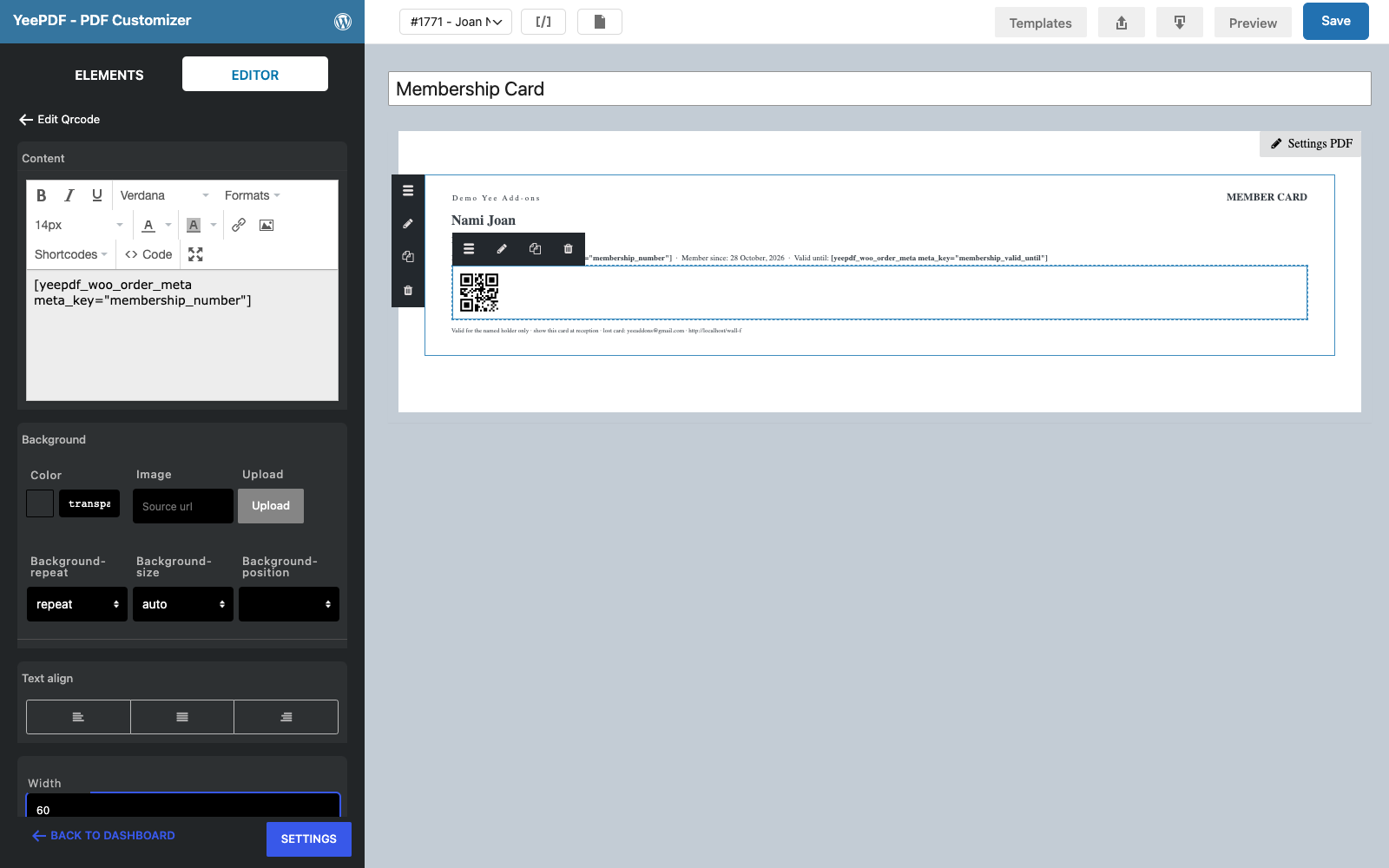Toggle underline formatting in content editor
The width and height of the screenshot is (1389, 868).
(97, 195)
